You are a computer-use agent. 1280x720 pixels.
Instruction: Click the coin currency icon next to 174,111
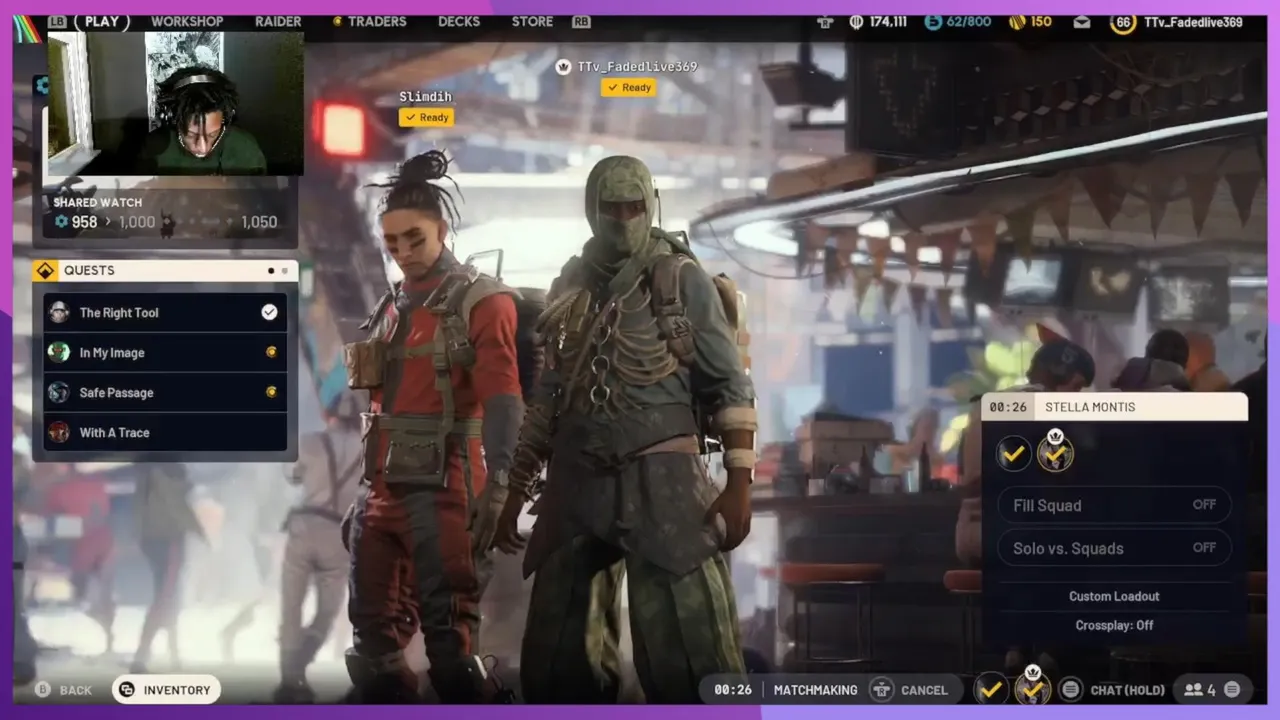tap(857, 21)
